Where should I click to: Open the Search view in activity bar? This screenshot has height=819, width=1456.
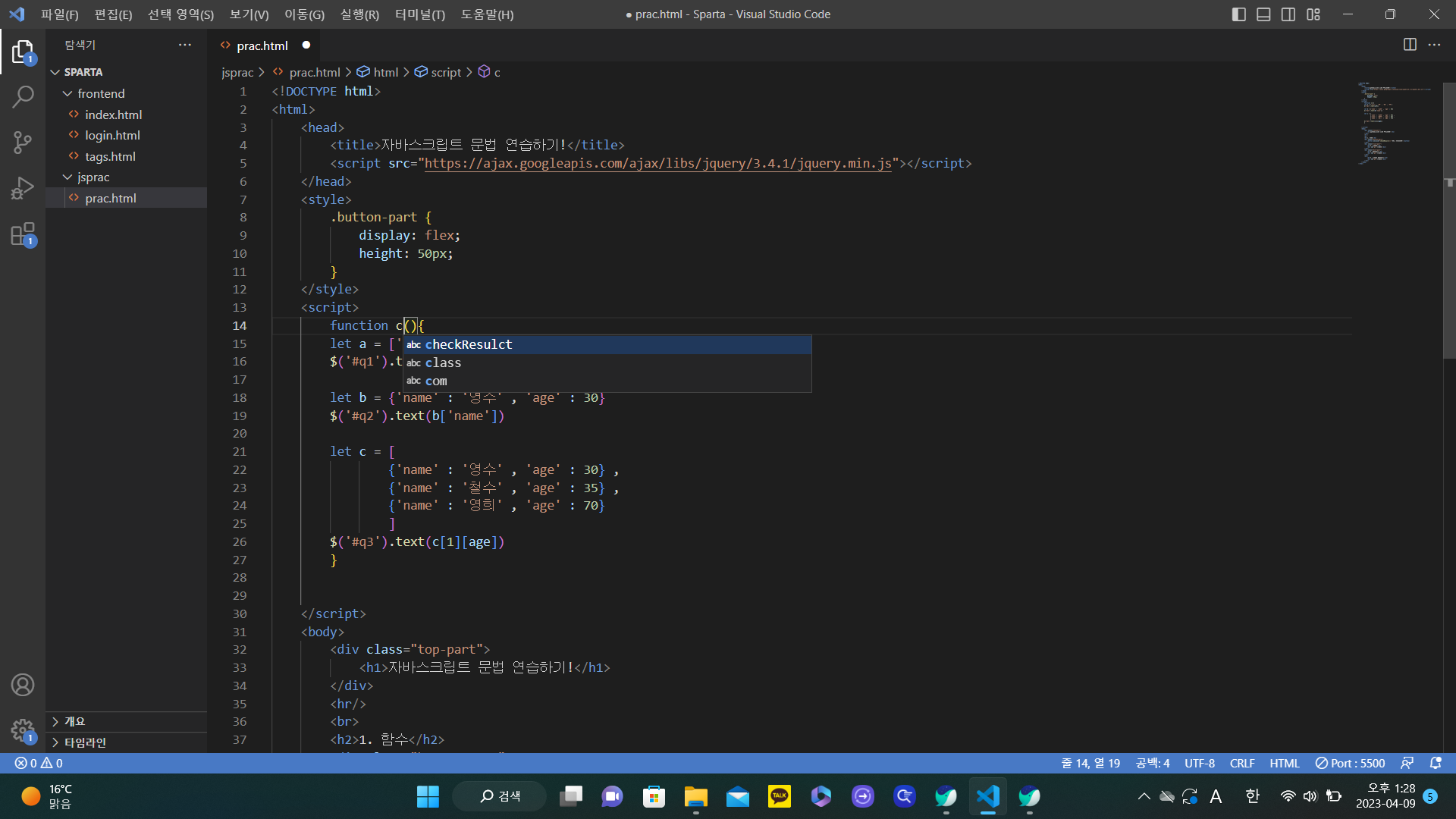[23, 96]
